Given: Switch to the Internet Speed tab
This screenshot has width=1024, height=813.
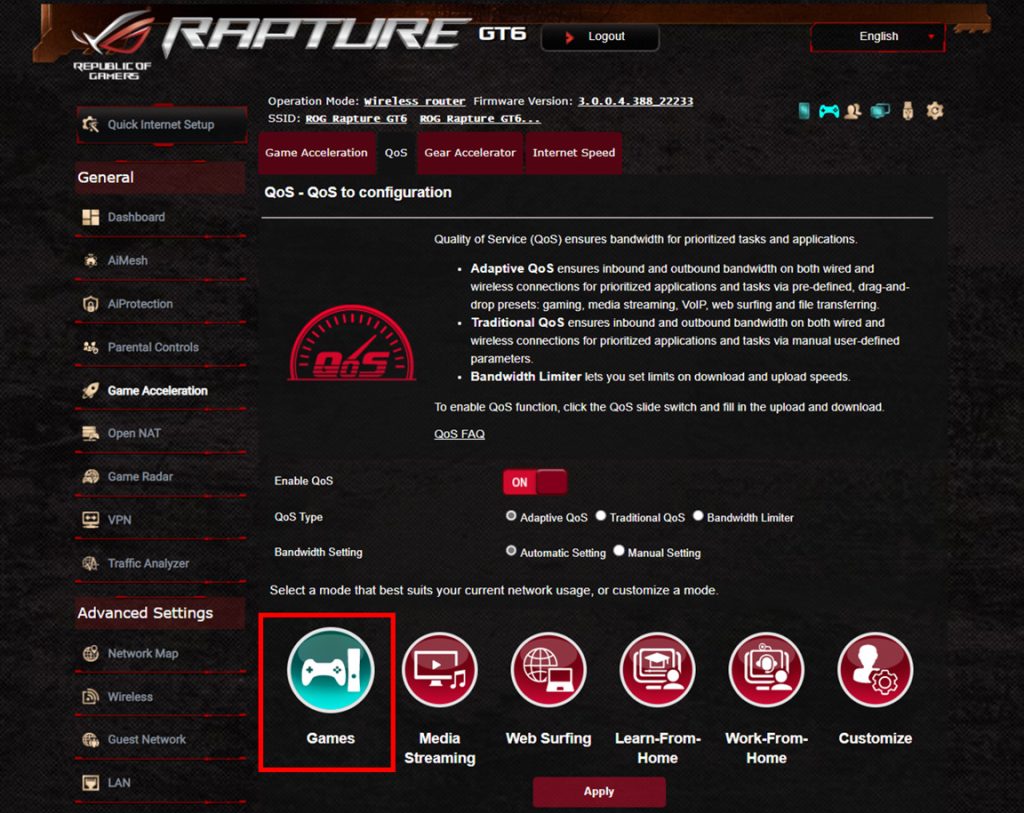Looking at the screenshot, I should [x=573, y=153].
